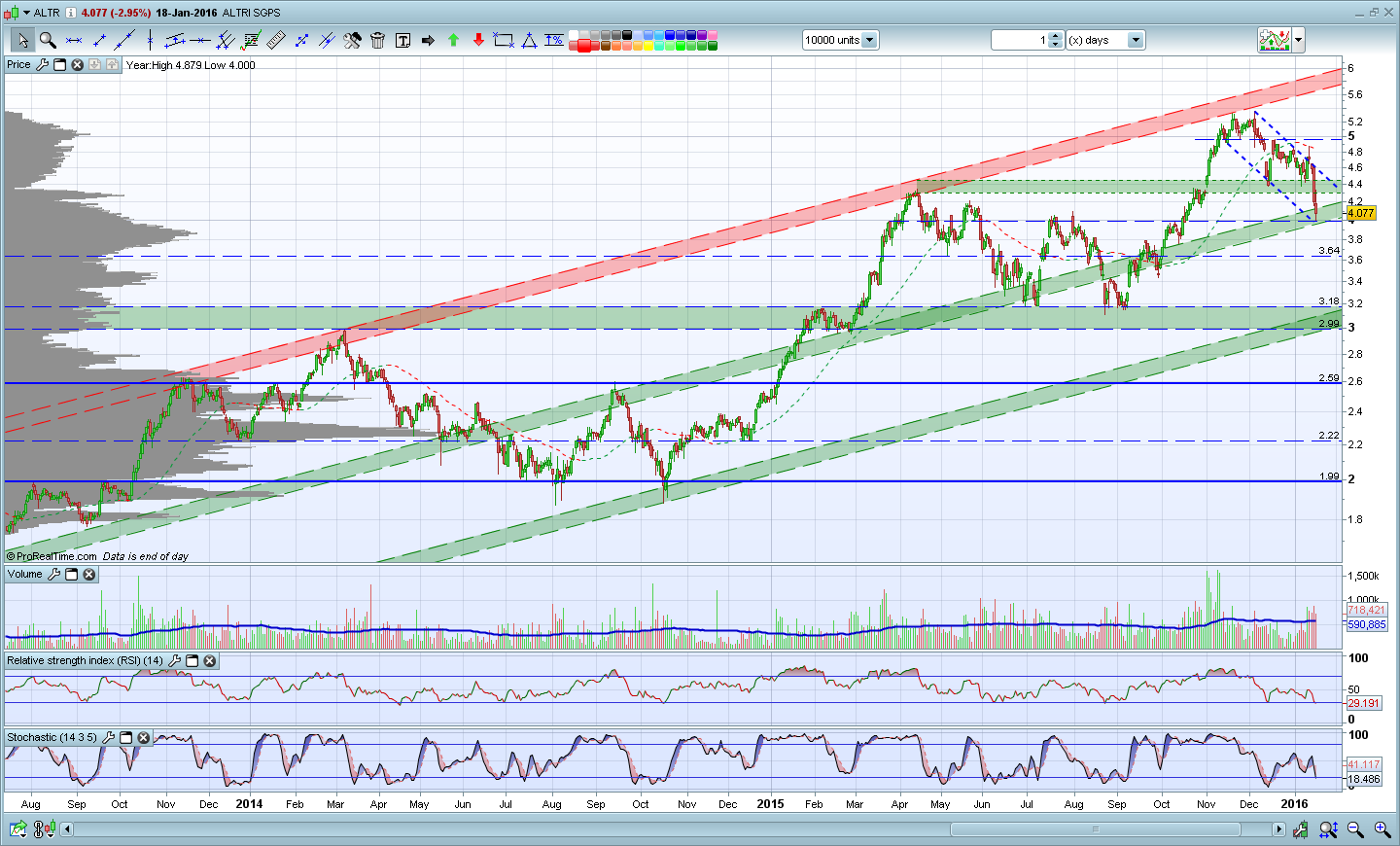Image resolution: width=1400 pixels, height=846 pixels.
Task: Click the ALTR ticker symbol
Action: click(47, 13)
